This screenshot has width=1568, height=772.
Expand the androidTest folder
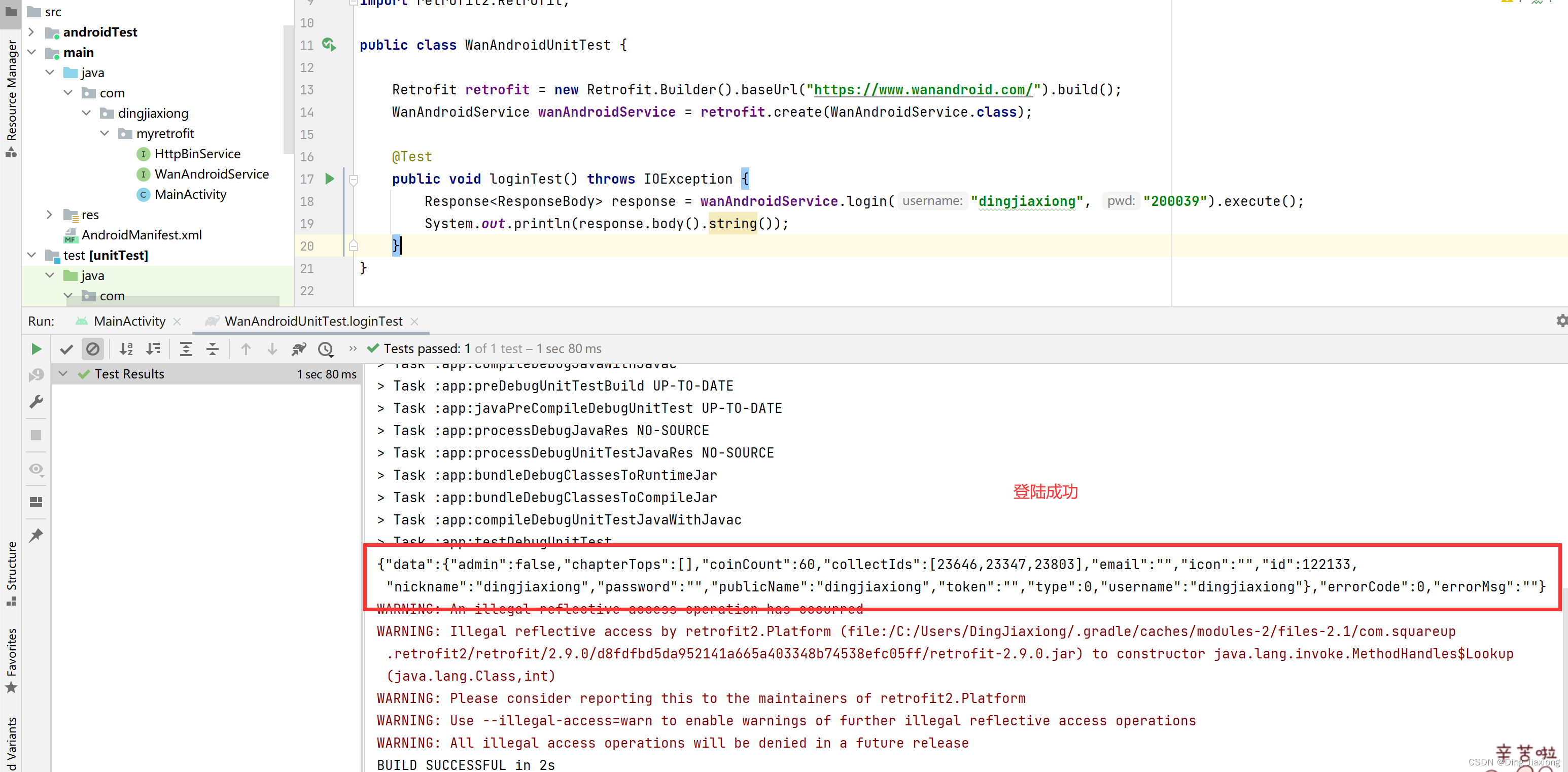click(31, 31)
